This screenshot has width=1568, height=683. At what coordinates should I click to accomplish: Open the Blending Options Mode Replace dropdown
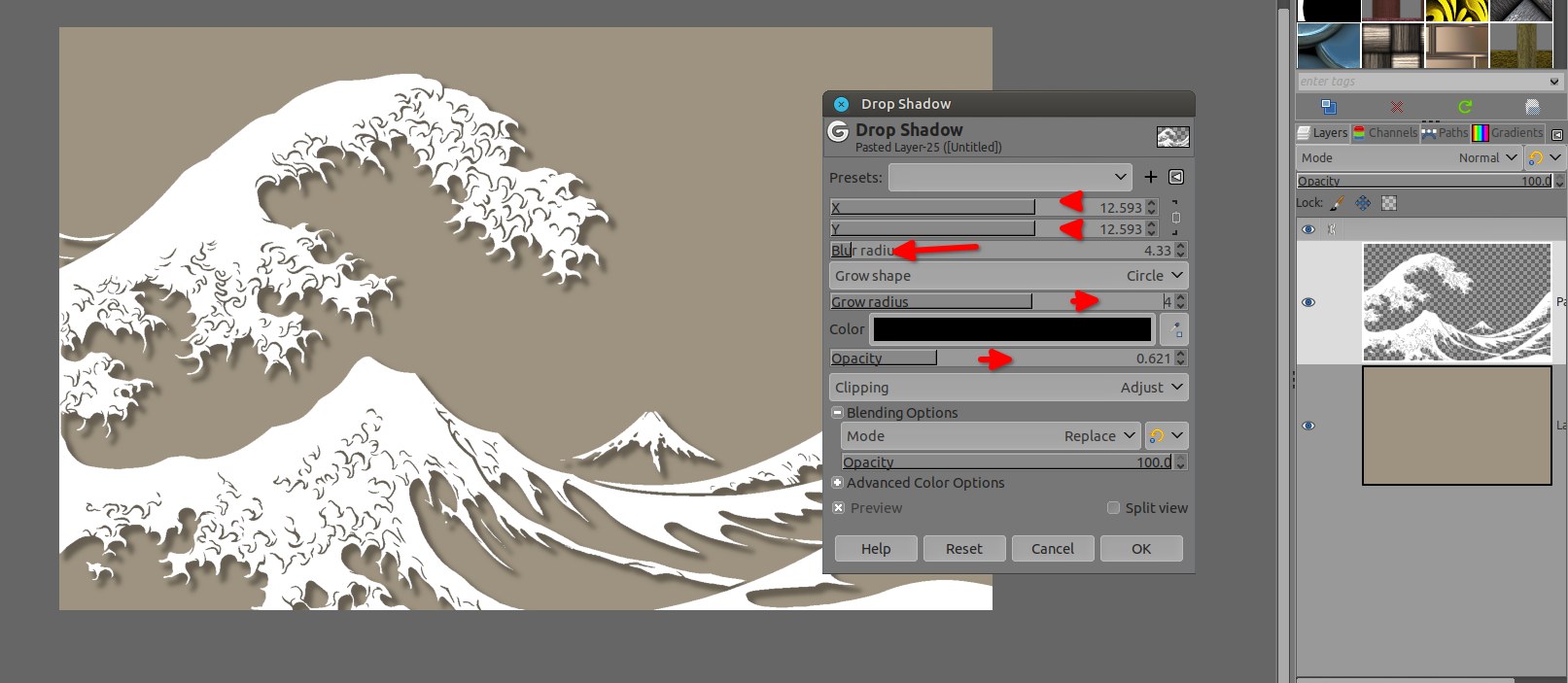991,436
